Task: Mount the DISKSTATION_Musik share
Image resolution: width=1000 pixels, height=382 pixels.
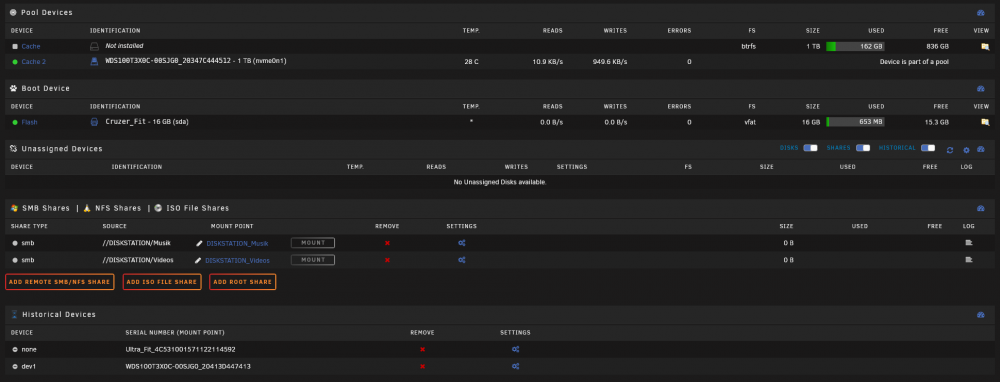Action: click(x=312, y=242)
